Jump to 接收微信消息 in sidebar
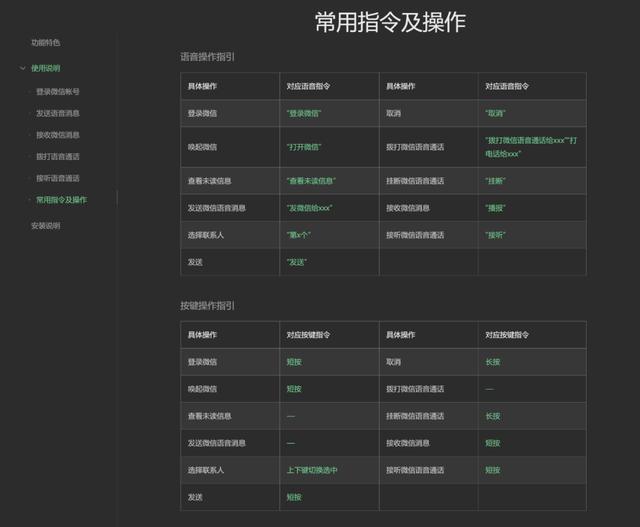 pyautogui.click(x=58, y=135)
